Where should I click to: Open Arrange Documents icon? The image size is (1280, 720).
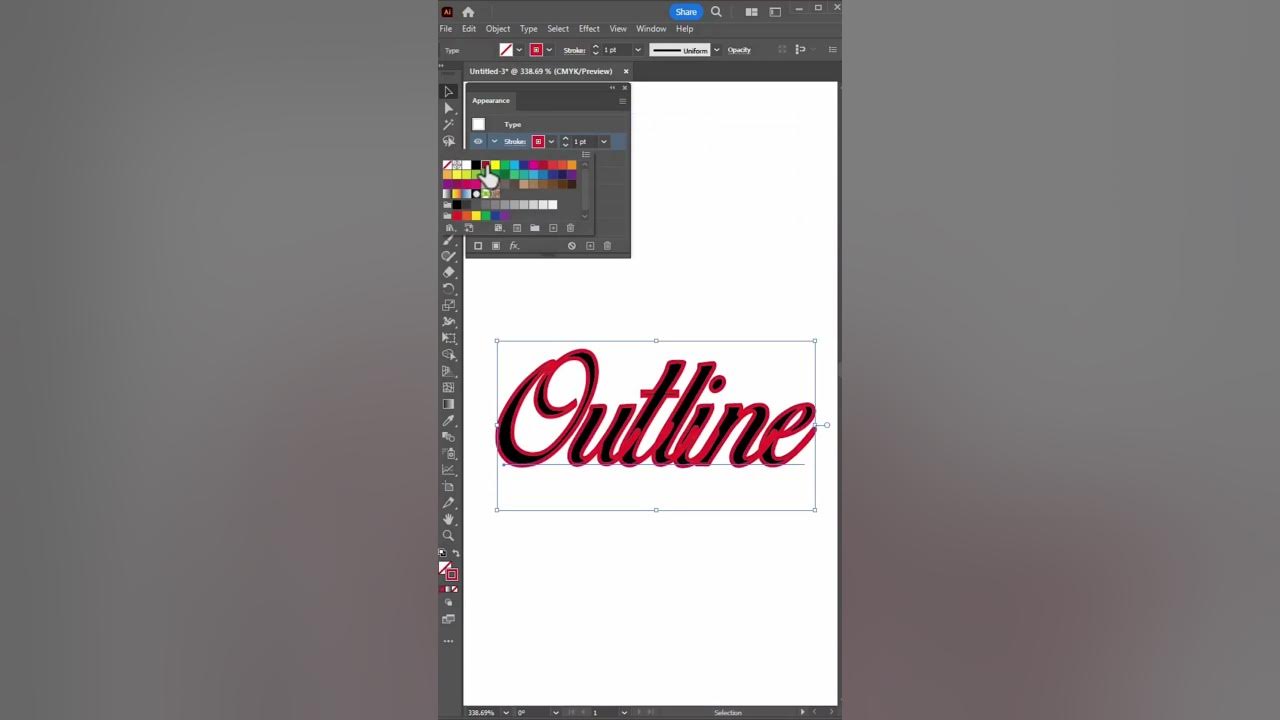(751, 12)
